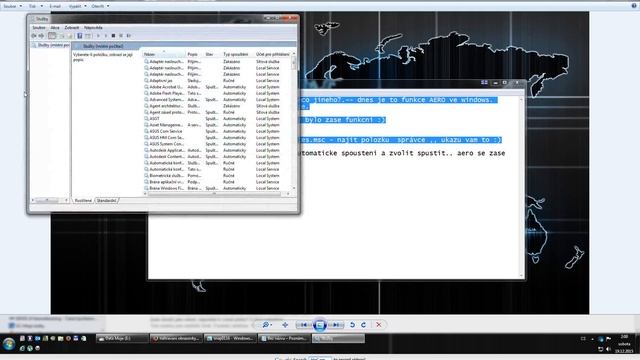This screenshot has width=640, height=360.
Task: Open the zoom magnifier control in Photo Viewer
Action: click(x=266, y=325)
